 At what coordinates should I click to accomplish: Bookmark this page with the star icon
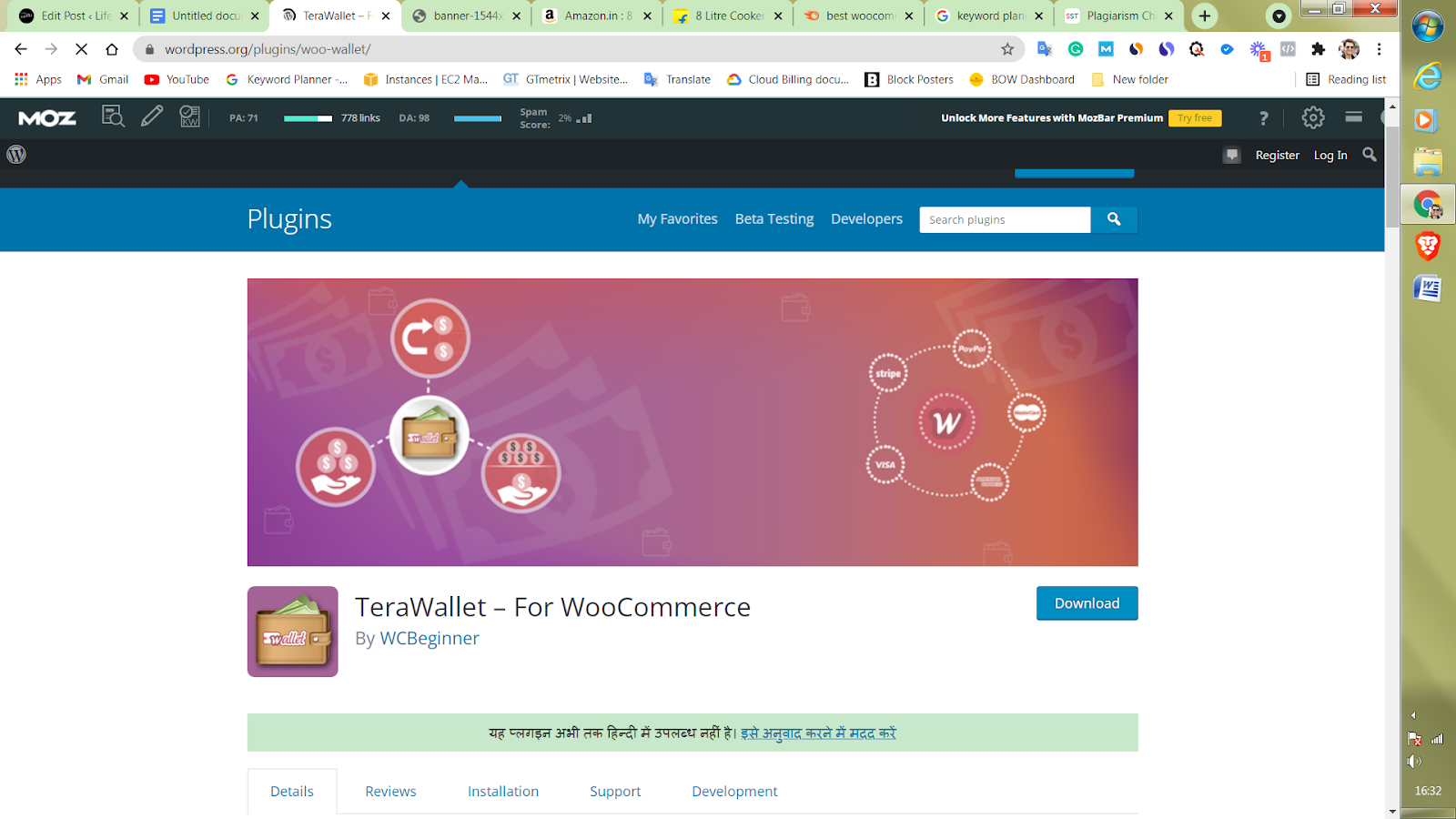[1007, 49]
